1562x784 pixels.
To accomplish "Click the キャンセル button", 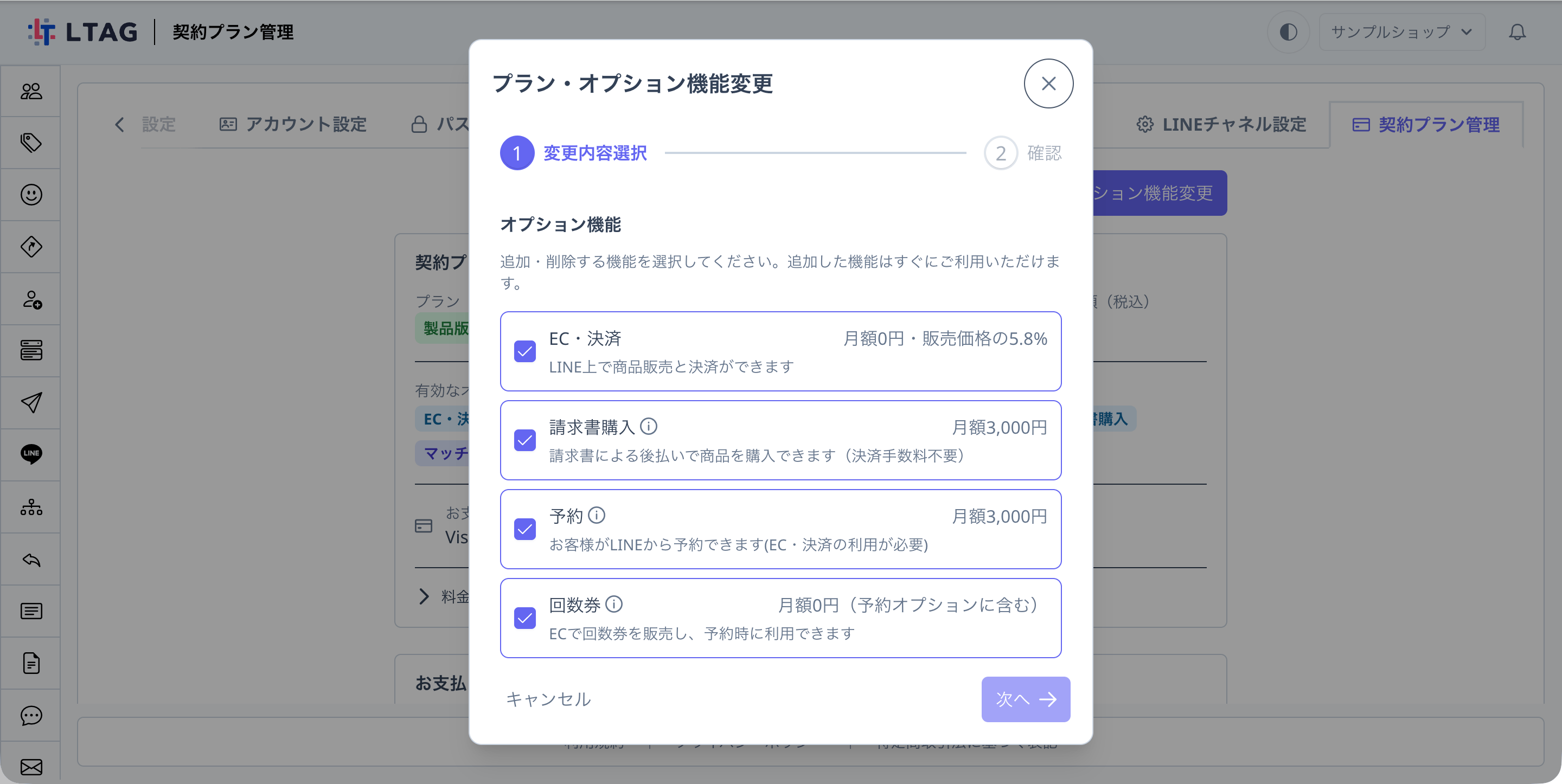I will click(x=548, y=699).
